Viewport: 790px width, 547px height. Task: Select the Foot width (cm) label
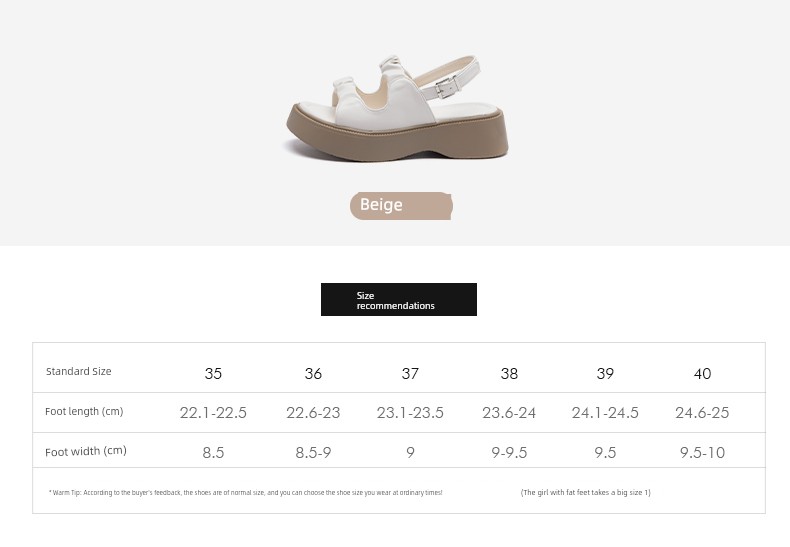[86, 451]
